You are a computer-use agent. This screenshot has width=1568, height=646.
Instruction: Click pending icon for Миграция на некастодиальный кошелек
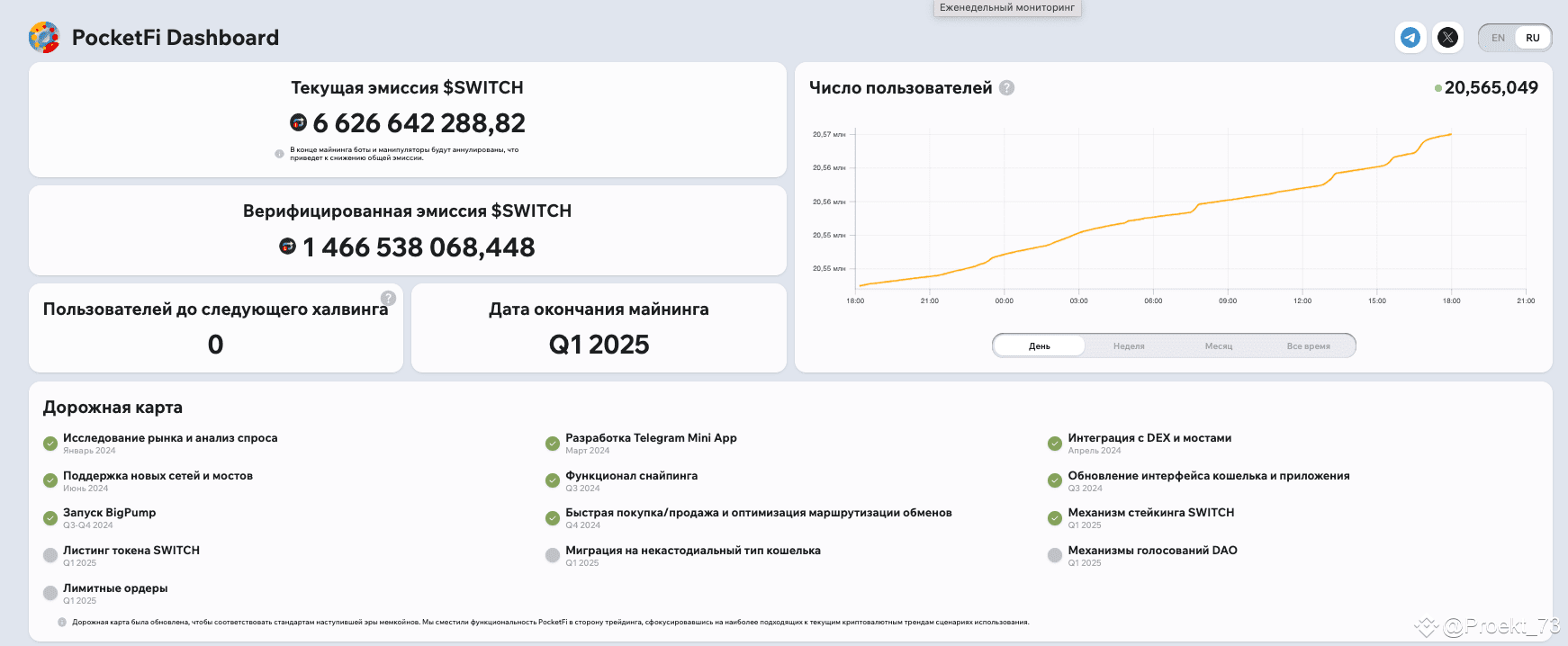pos(553,556)
